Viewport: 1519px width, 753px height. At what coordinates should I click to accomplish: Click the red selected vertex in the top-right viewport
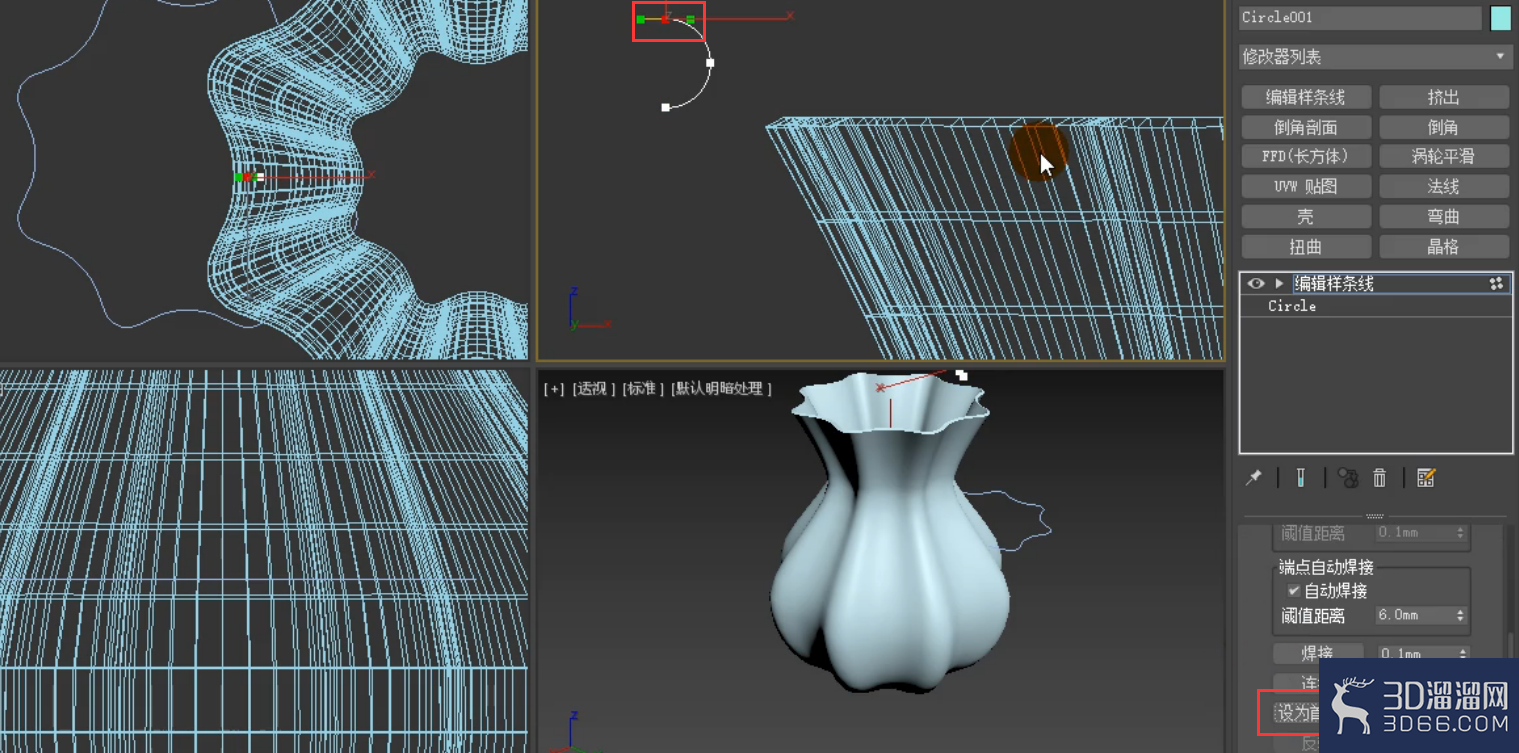pyautogui.click(x=665, y=19)
